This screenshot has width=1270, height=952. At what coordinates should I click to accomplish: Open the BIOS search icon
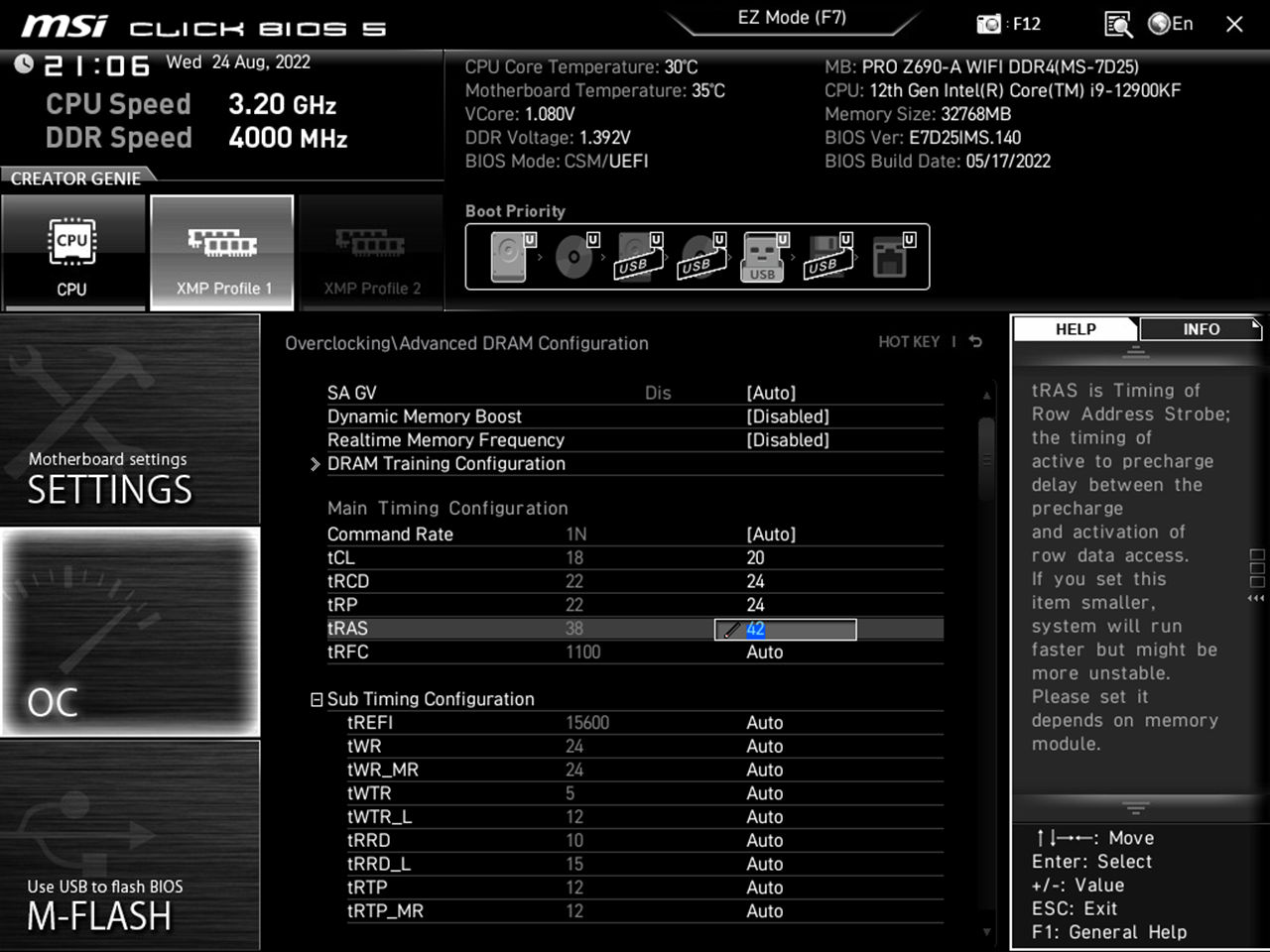point(1117,24)
